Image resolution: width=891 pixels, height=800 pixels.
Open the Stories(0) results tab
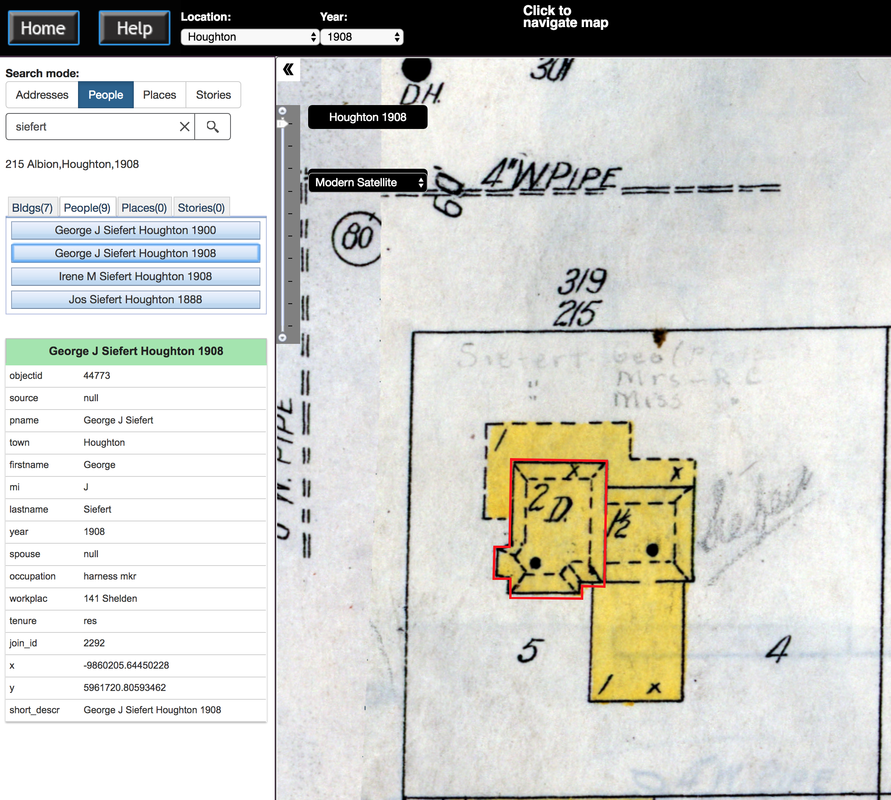[201, 208]
